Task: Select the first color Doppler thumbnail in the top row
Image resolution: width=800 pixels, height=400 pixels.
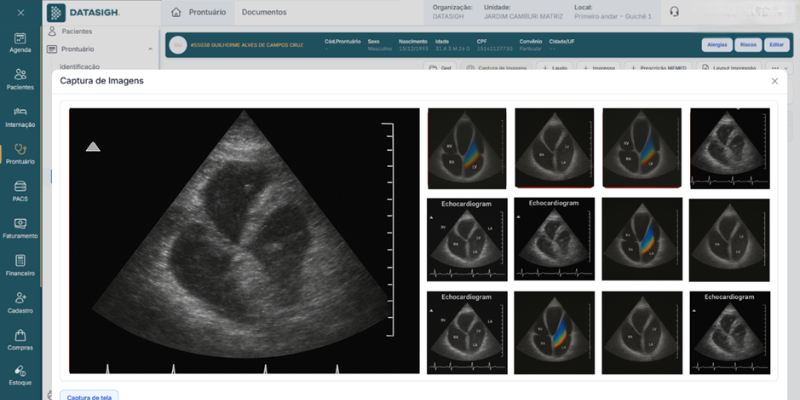Action: (467, 148)
